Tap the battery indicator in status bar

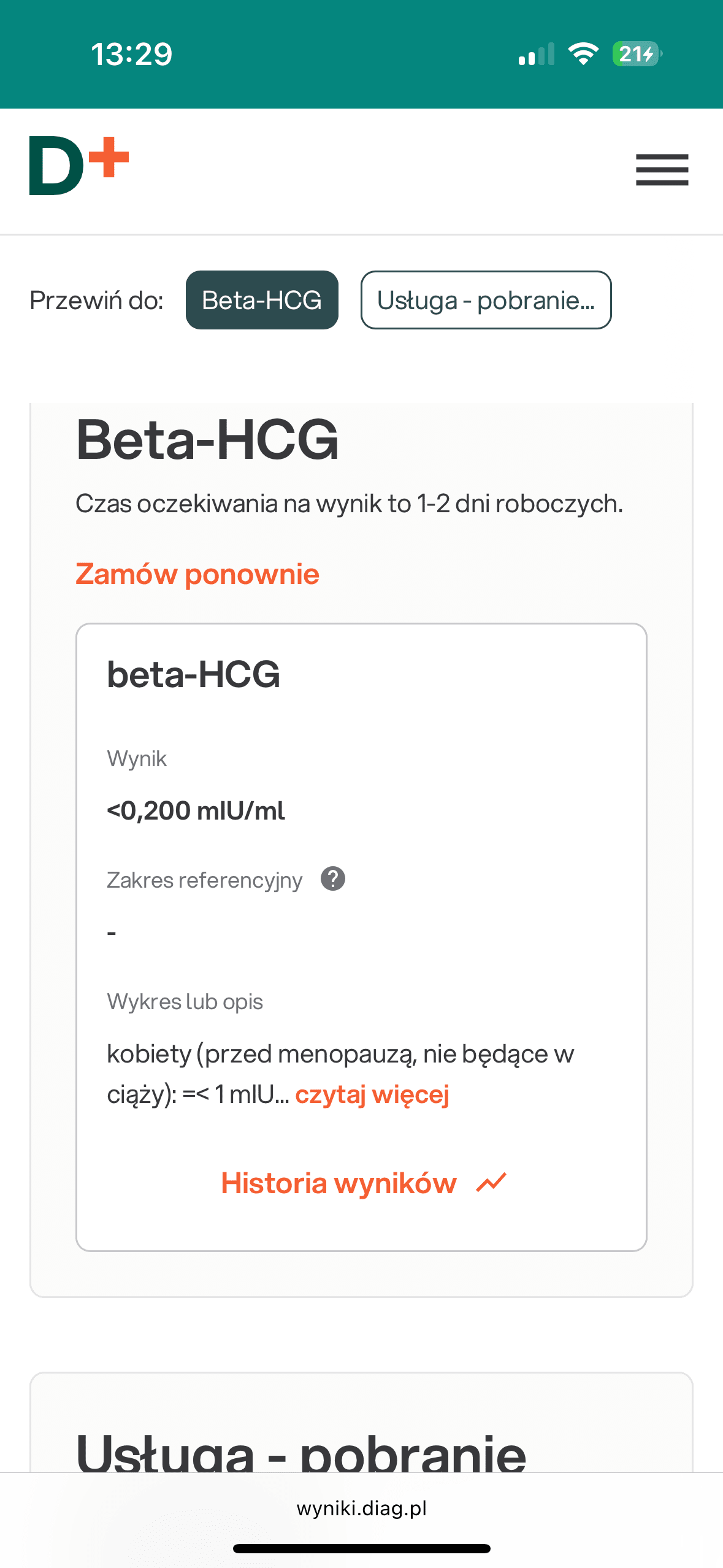(637, 54)
